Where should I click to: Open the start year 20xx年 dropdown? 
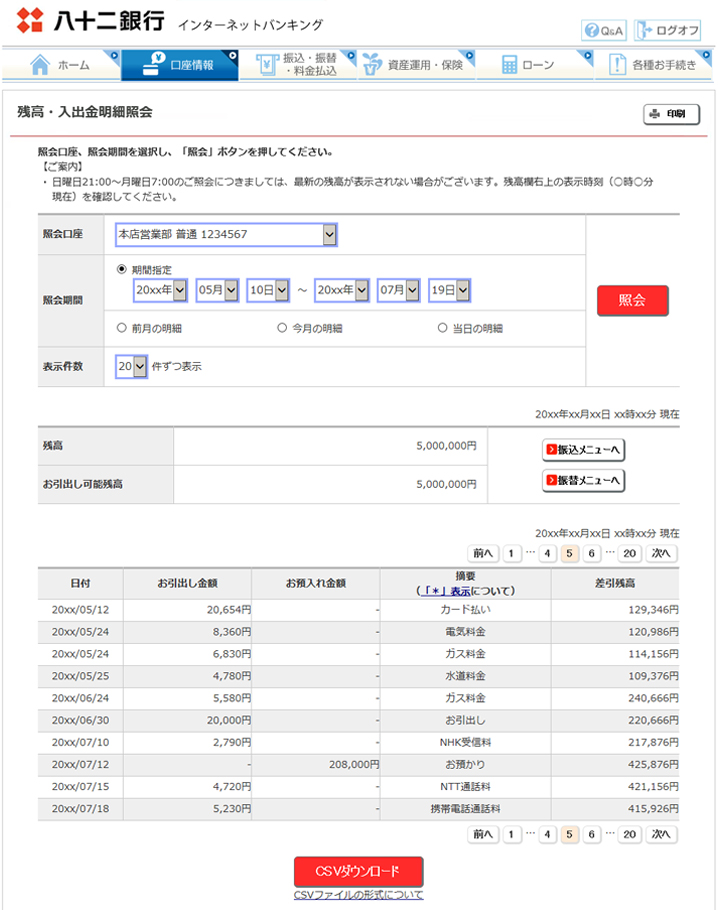[x=160, y=290]
